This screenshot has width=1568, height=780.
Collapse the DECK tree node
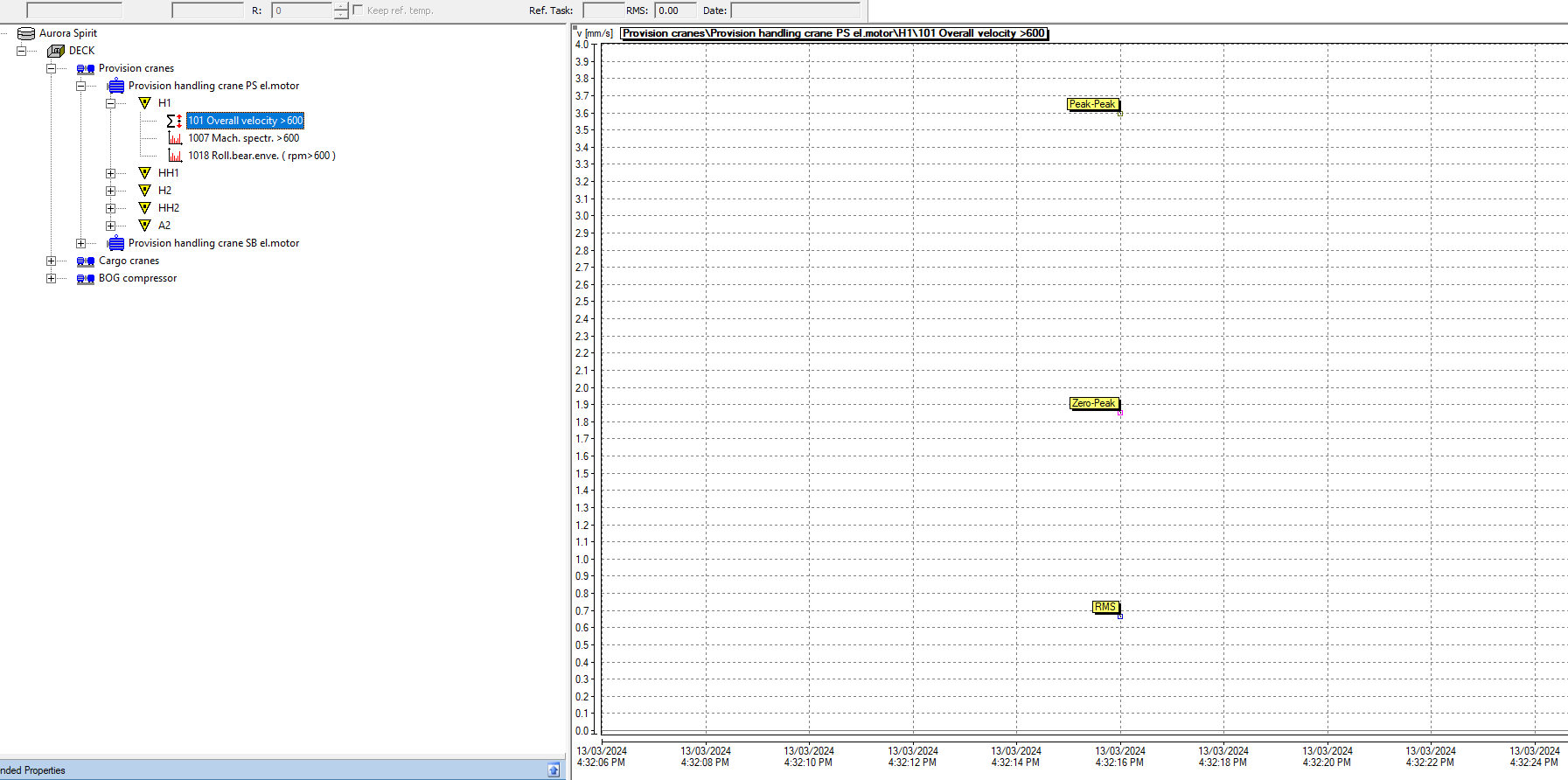pyautogui.click(x=21, y=51)
